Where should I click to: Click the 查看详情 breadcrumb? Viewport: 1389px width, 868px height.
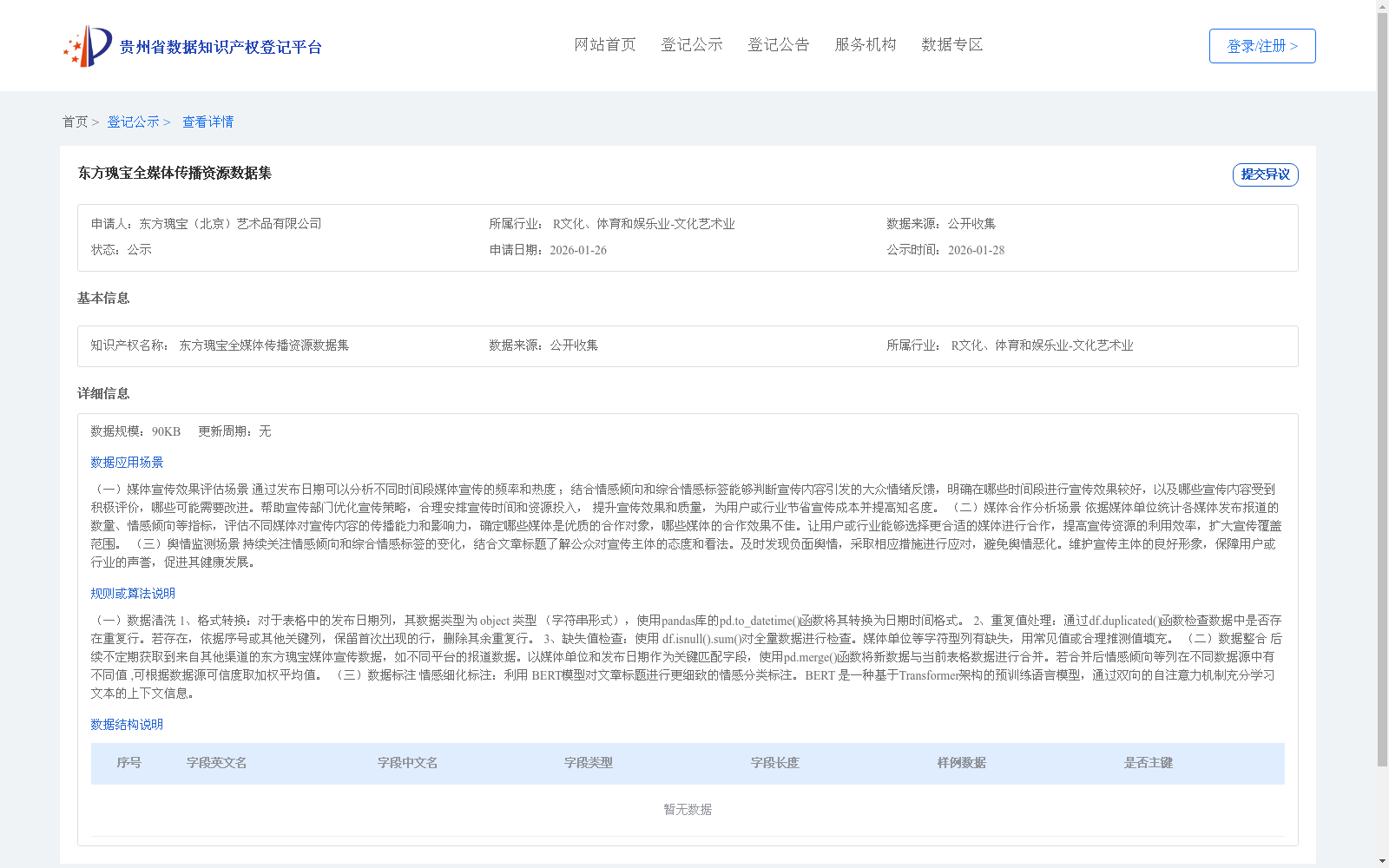[x=207, y=122]
